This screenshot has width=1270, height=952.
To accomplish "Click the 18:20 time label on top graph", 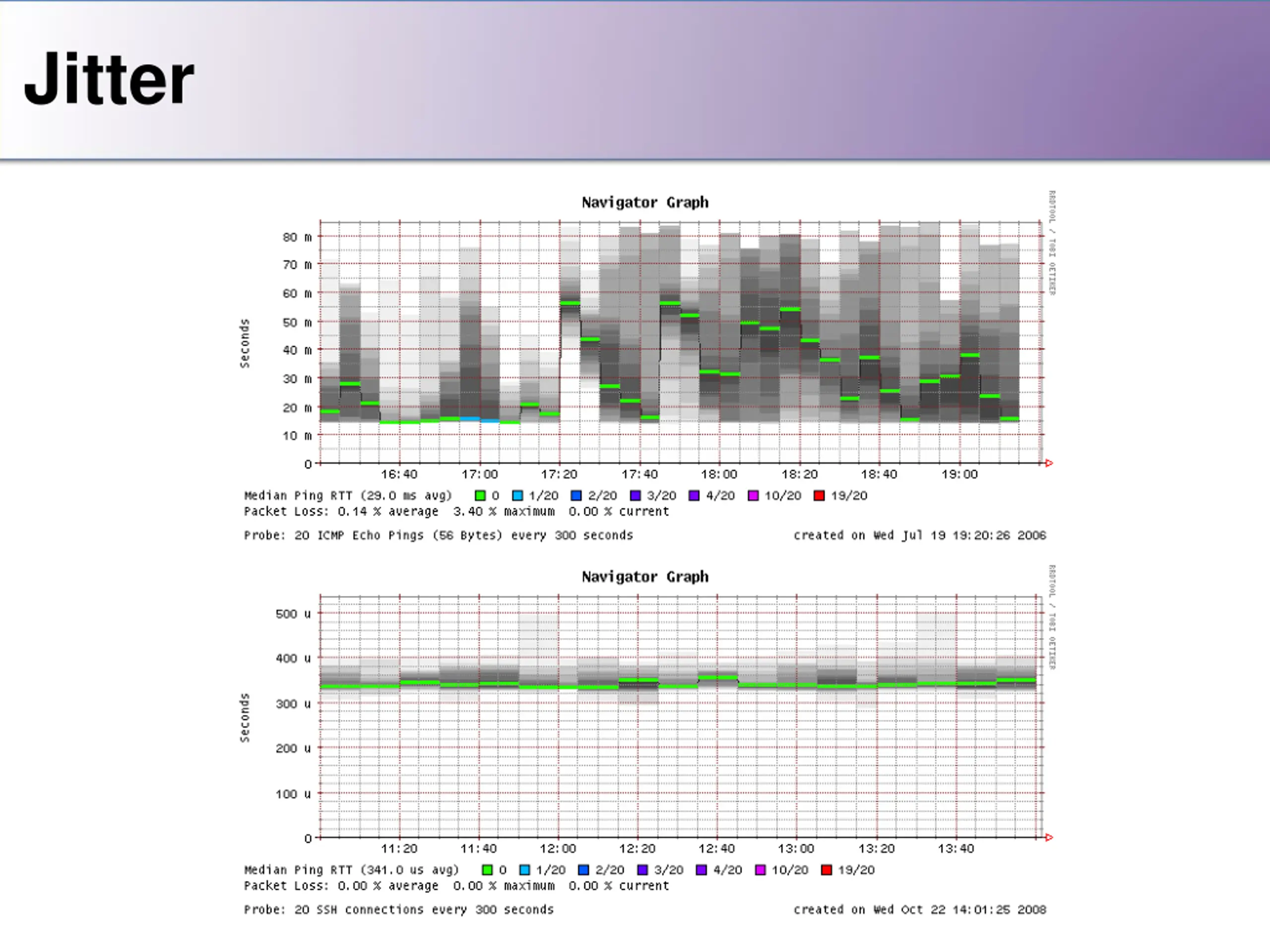I will (x=799, y=475).
